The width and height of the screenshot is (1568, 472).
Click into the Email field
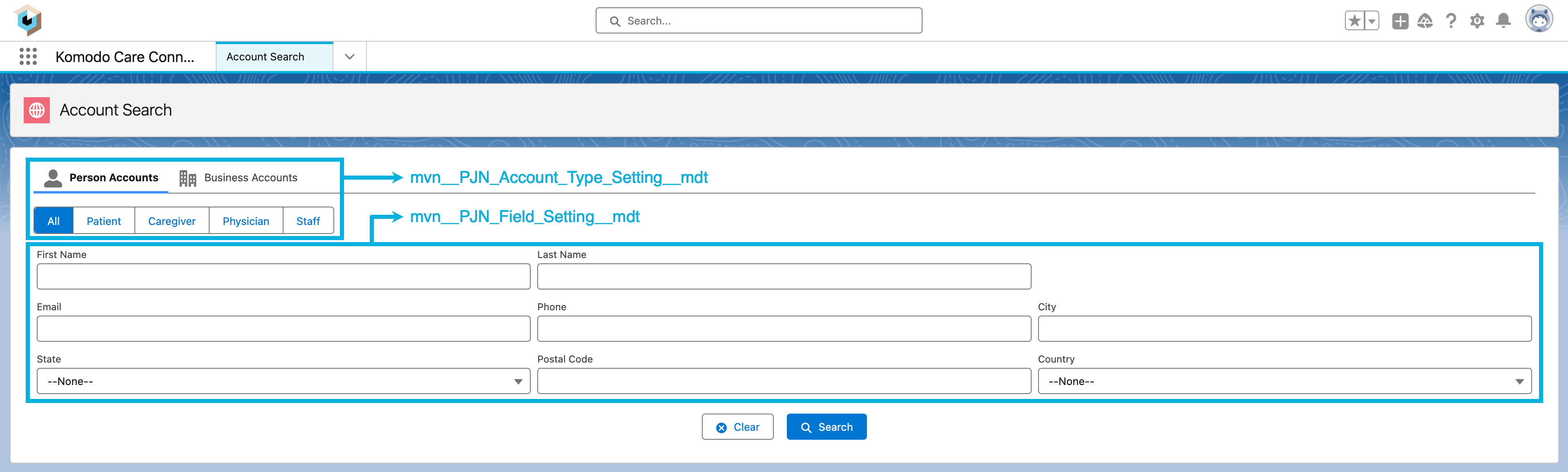pyautogui.click(x=283, y=328)
